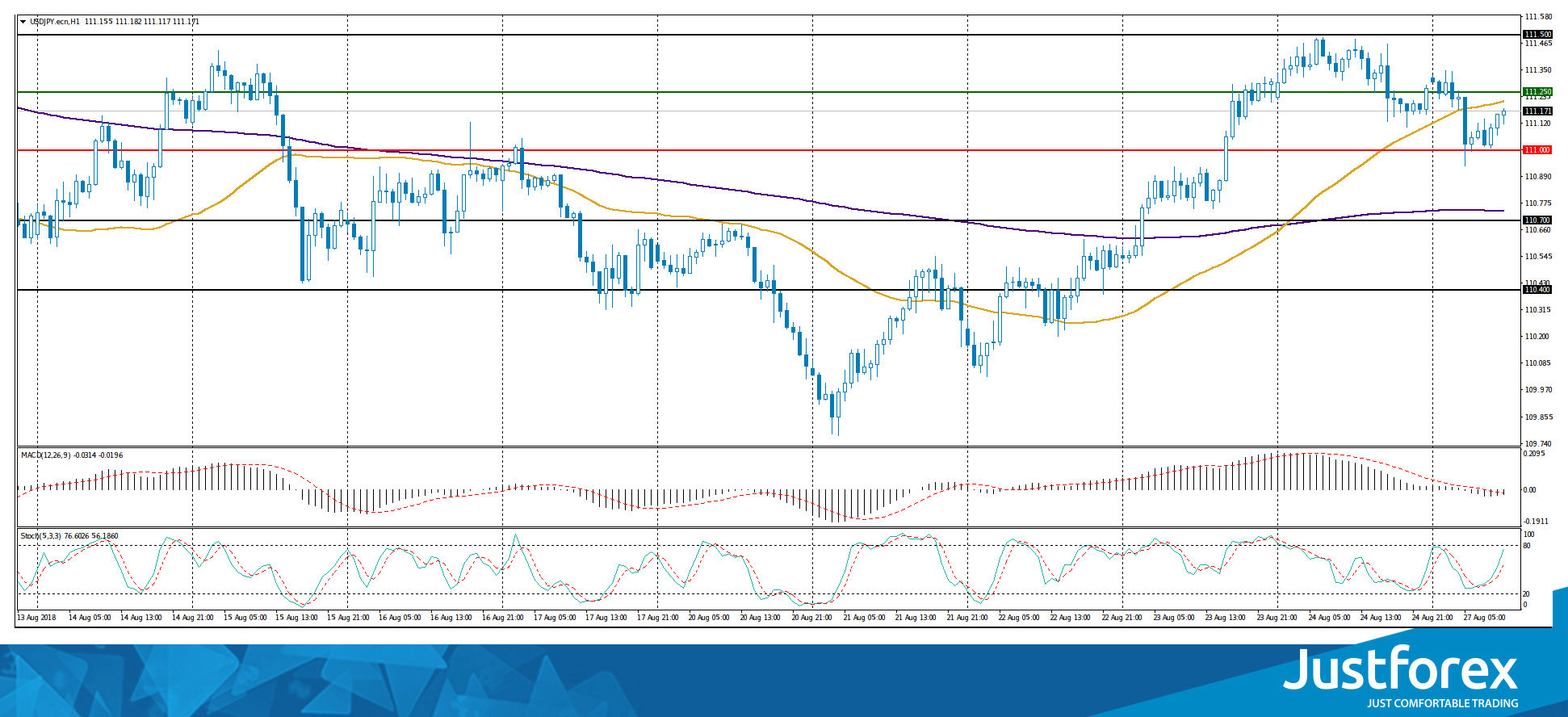This screenshot has width=1568, height=717.
Task: Click the 20 Aug 05:00 time axis label
Action: coord(710,618)
